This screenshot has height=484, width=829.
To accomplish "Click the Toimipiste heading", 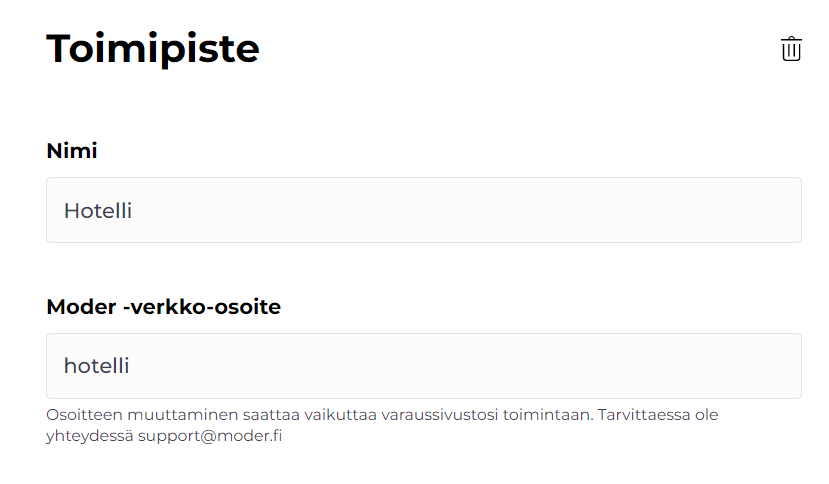I will pyautogui.click(x=153, y=49).
